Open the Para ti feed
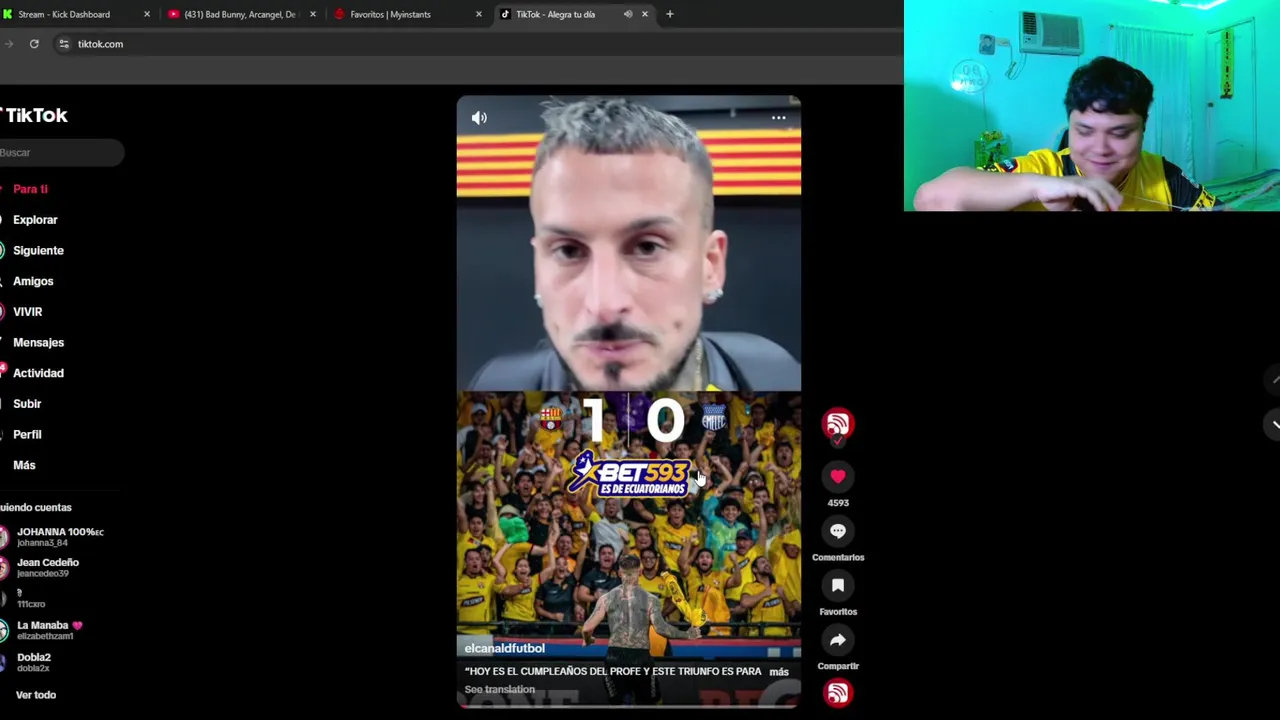Screen dimensions: 1280x720 click(30, 189)
